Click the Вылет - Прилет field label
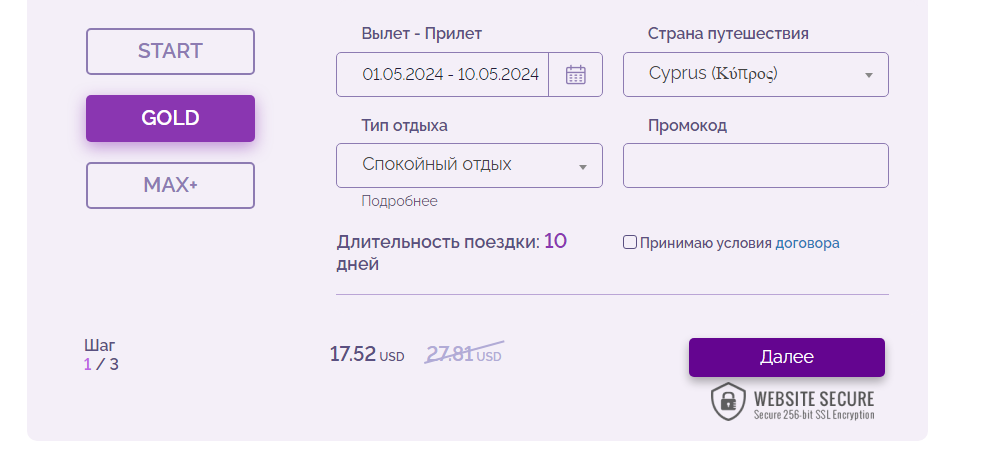Screen dimensions: 989x458 [x=421, y=34]
